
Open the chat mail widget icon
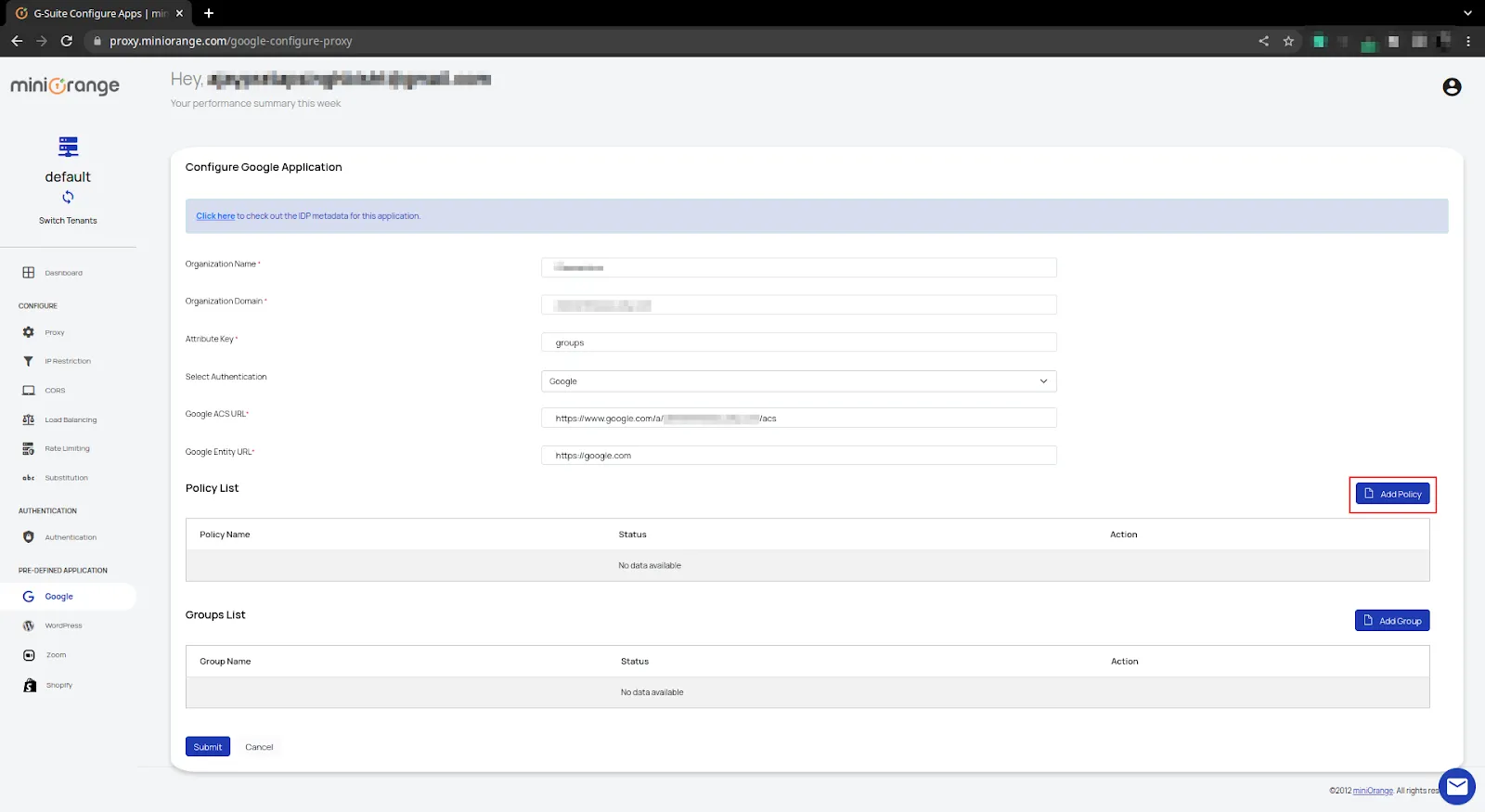coord(1456,787)
